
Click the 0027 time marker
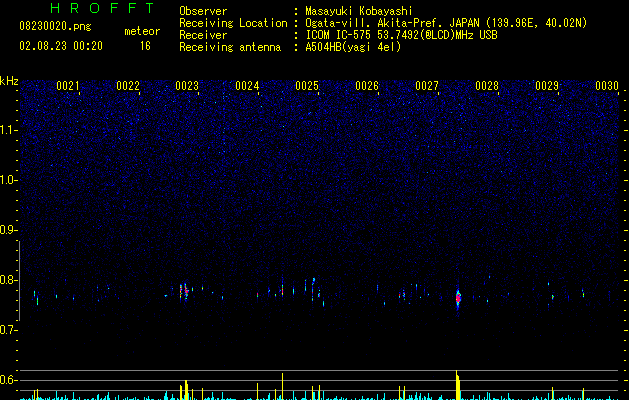427,86
